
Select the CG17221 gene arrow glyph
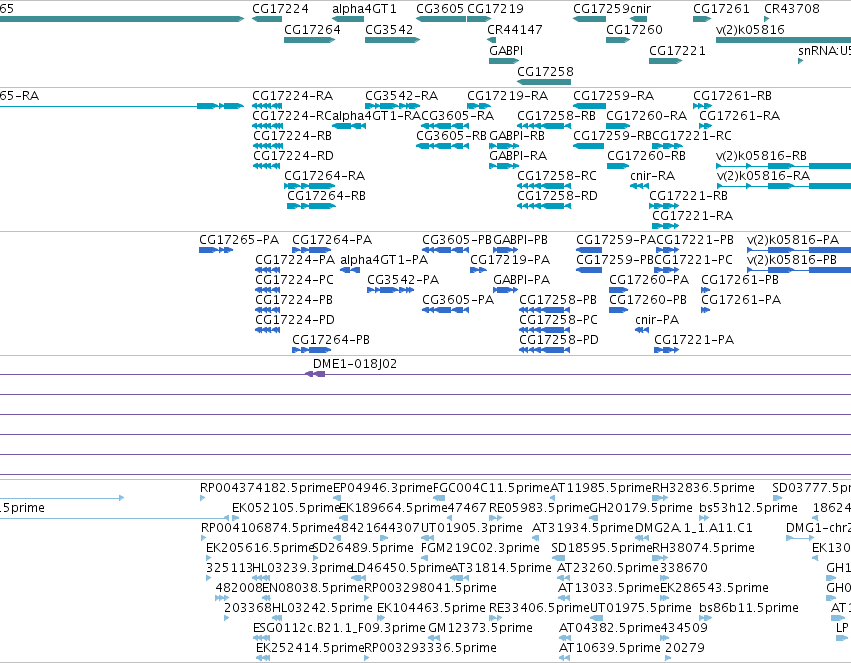[x=665, y=61]
